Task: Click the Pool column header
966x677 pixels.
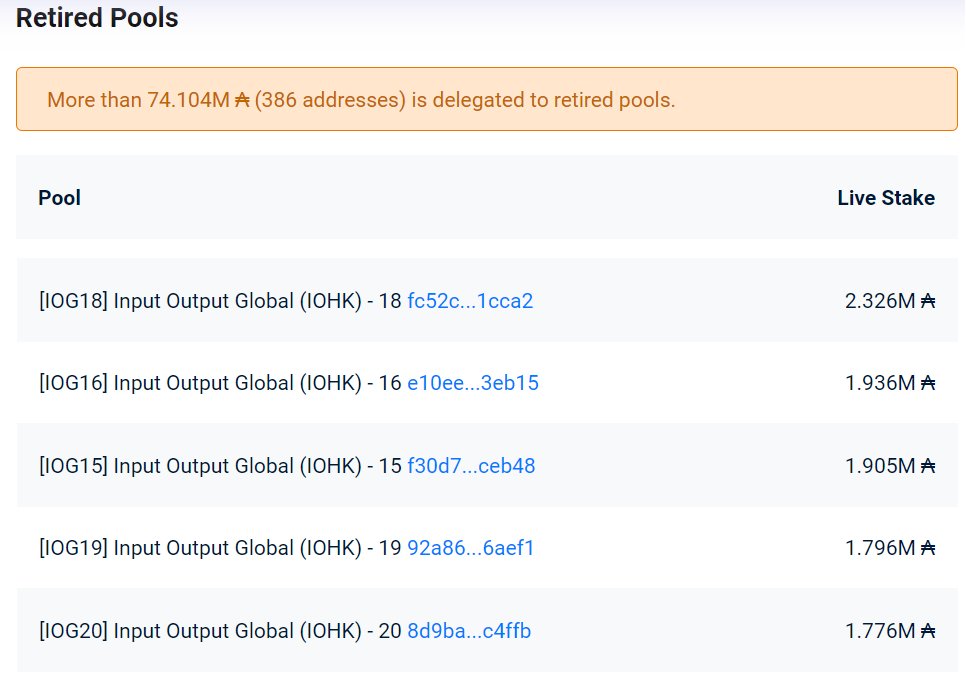Action: (60, 198)
